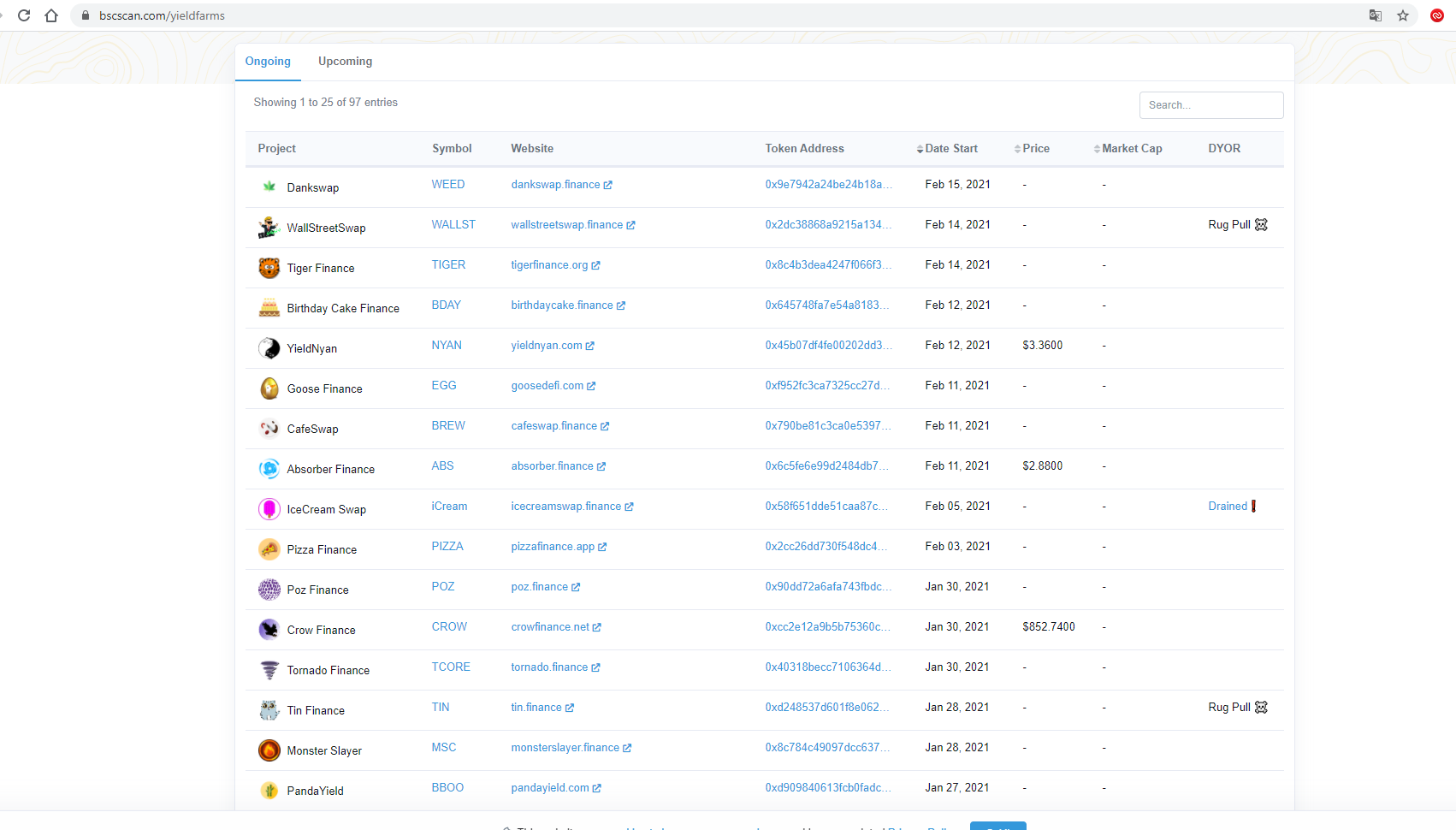Click the CafeSwap logo icon
The image size is (1456, 830).
(269, 428)
